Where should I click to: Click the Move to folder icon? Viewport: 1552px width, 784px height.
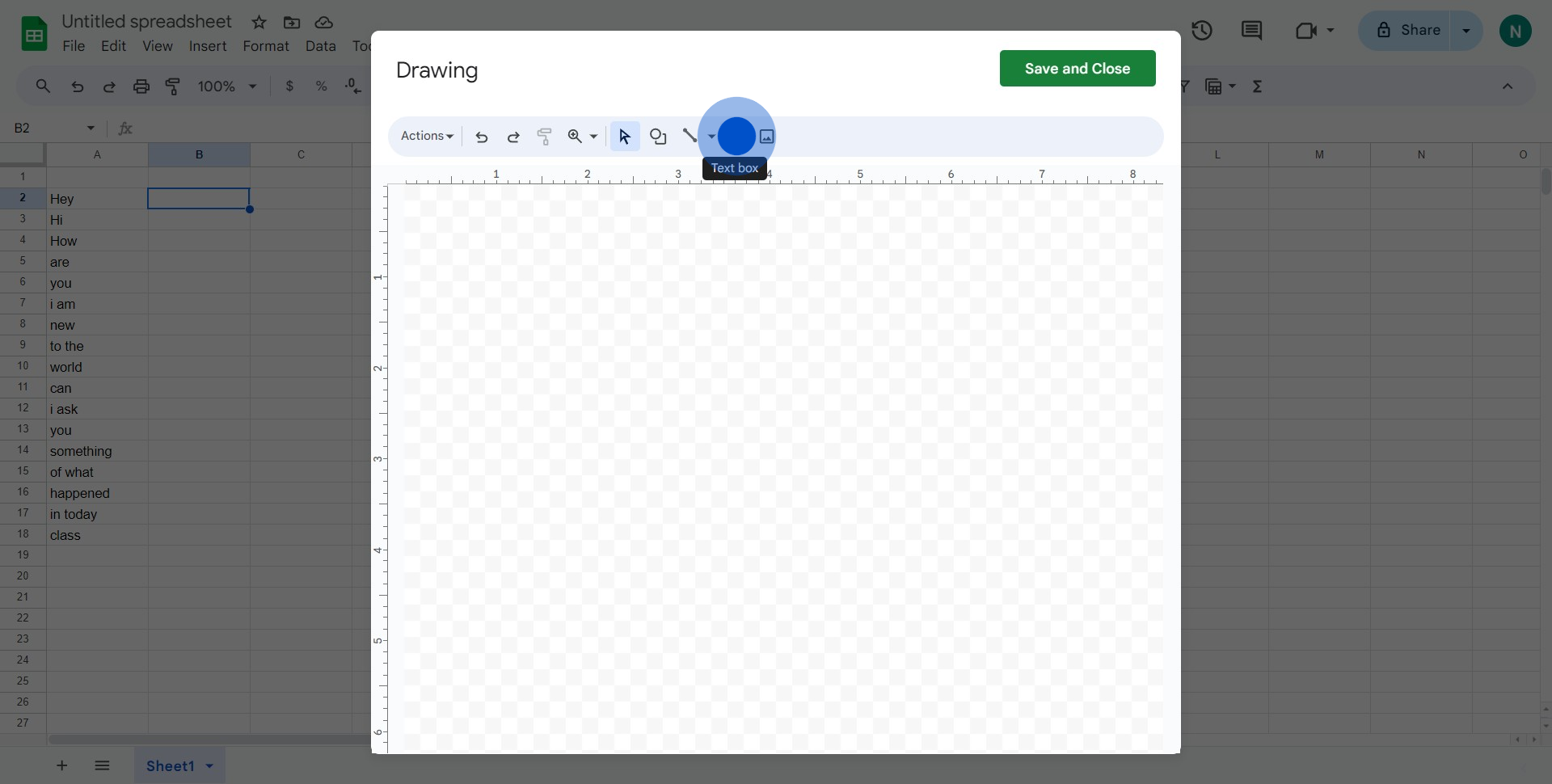292,23
